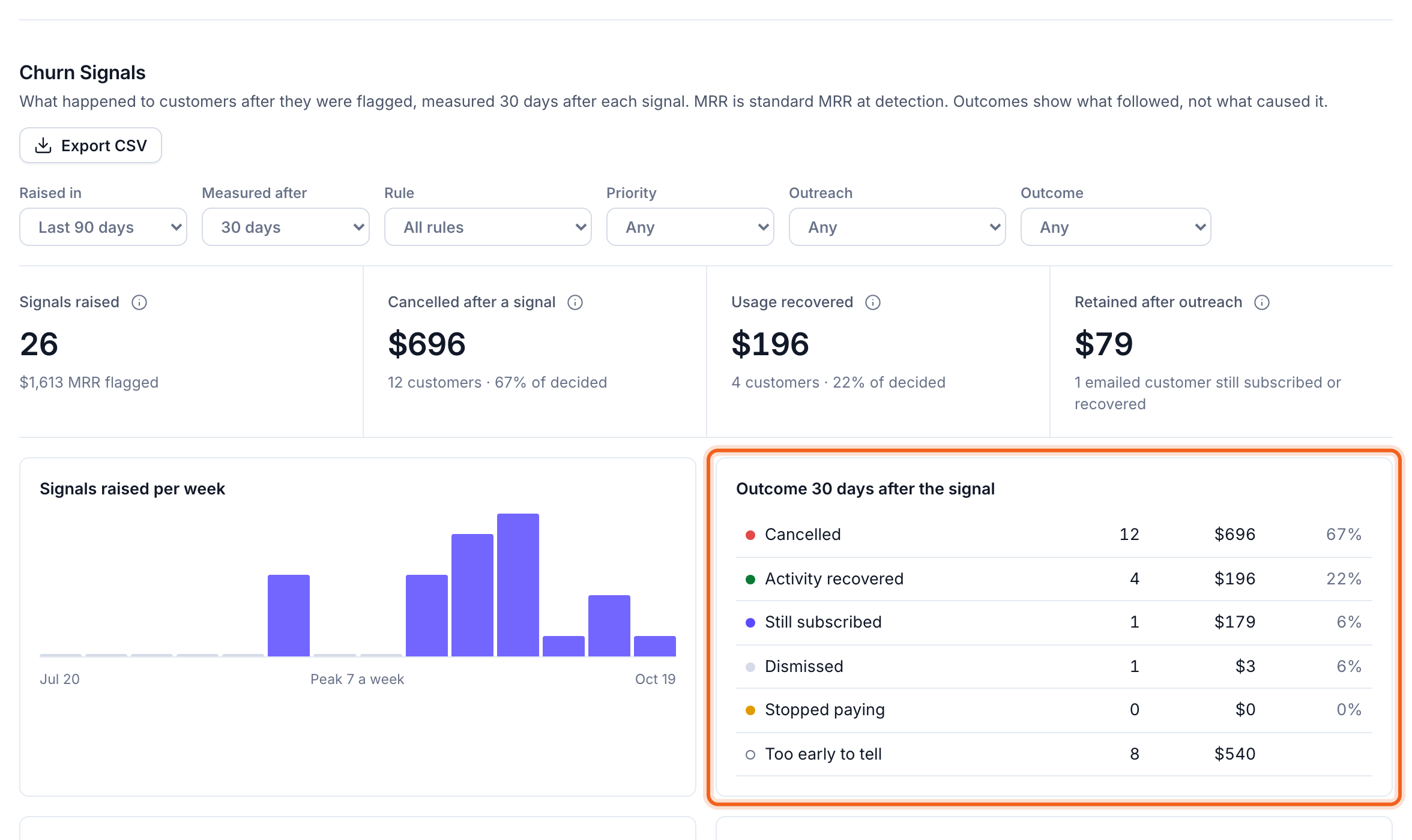Click the Outcome 30 days after the signal title
Image resolution: width=1412 pixels, height=840 pixels.
point(865,489)
